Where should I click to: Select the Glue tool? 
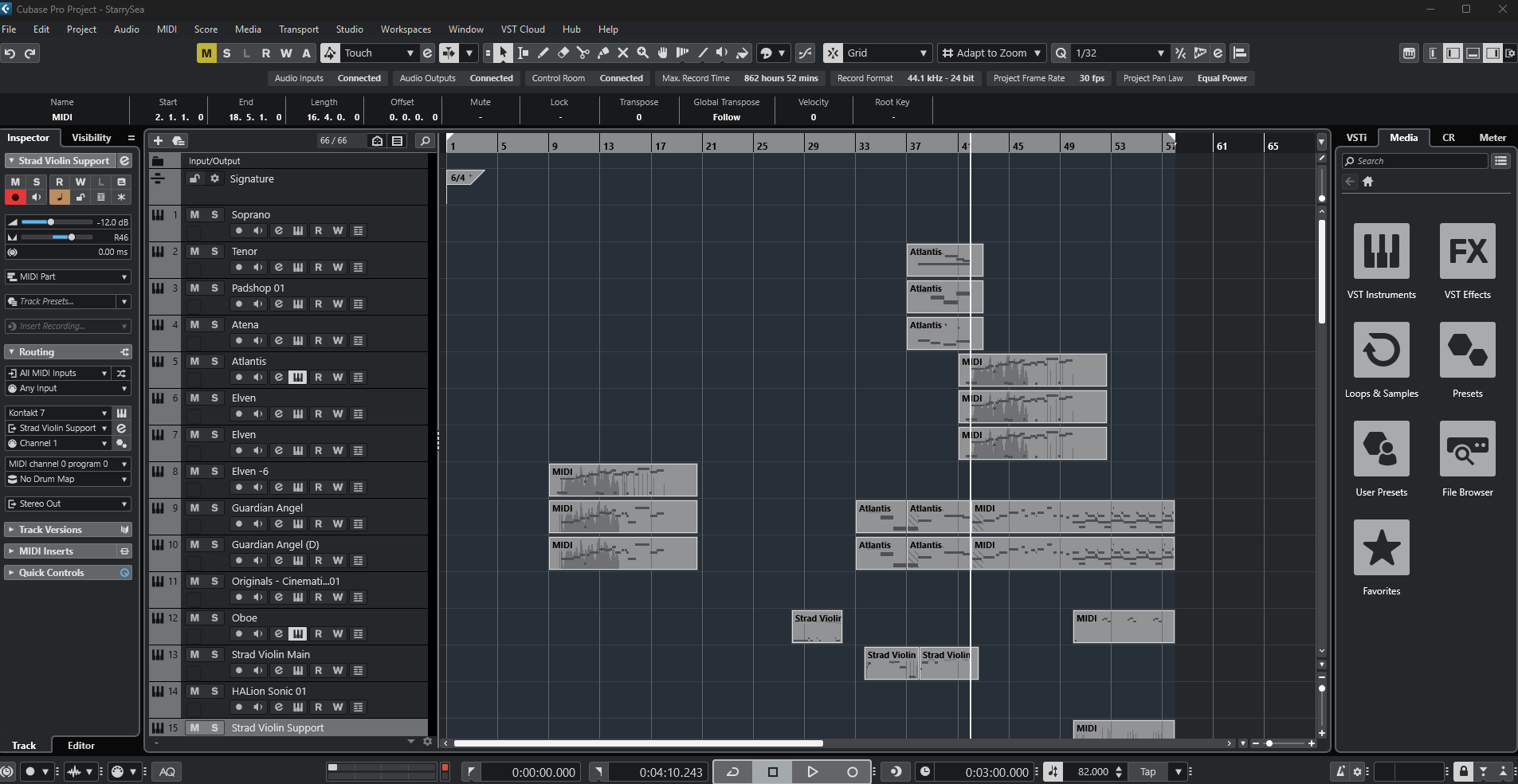603,53
